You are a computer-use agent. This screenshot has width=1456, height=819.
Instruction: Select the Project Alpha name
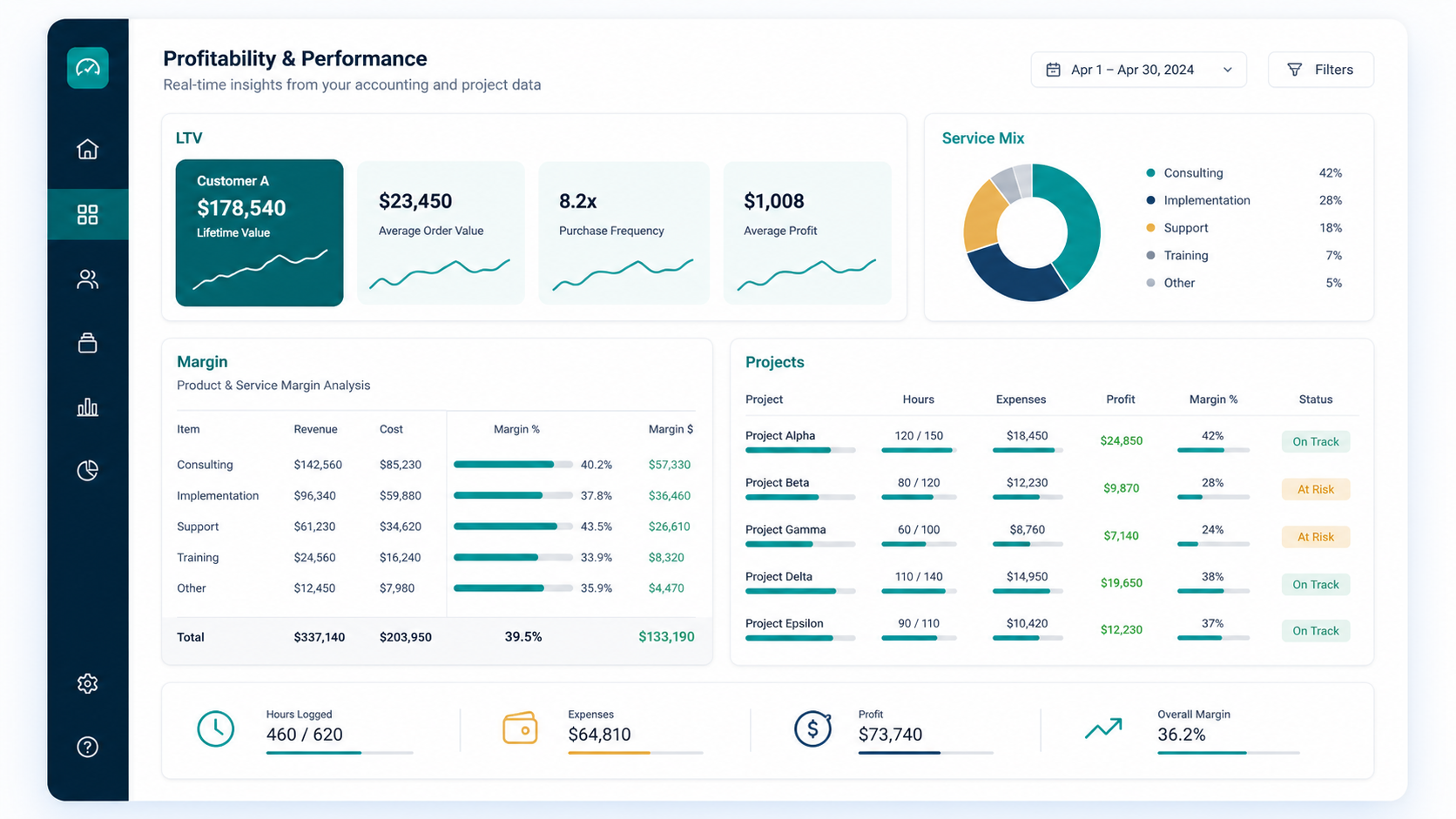tap(780, 435)
